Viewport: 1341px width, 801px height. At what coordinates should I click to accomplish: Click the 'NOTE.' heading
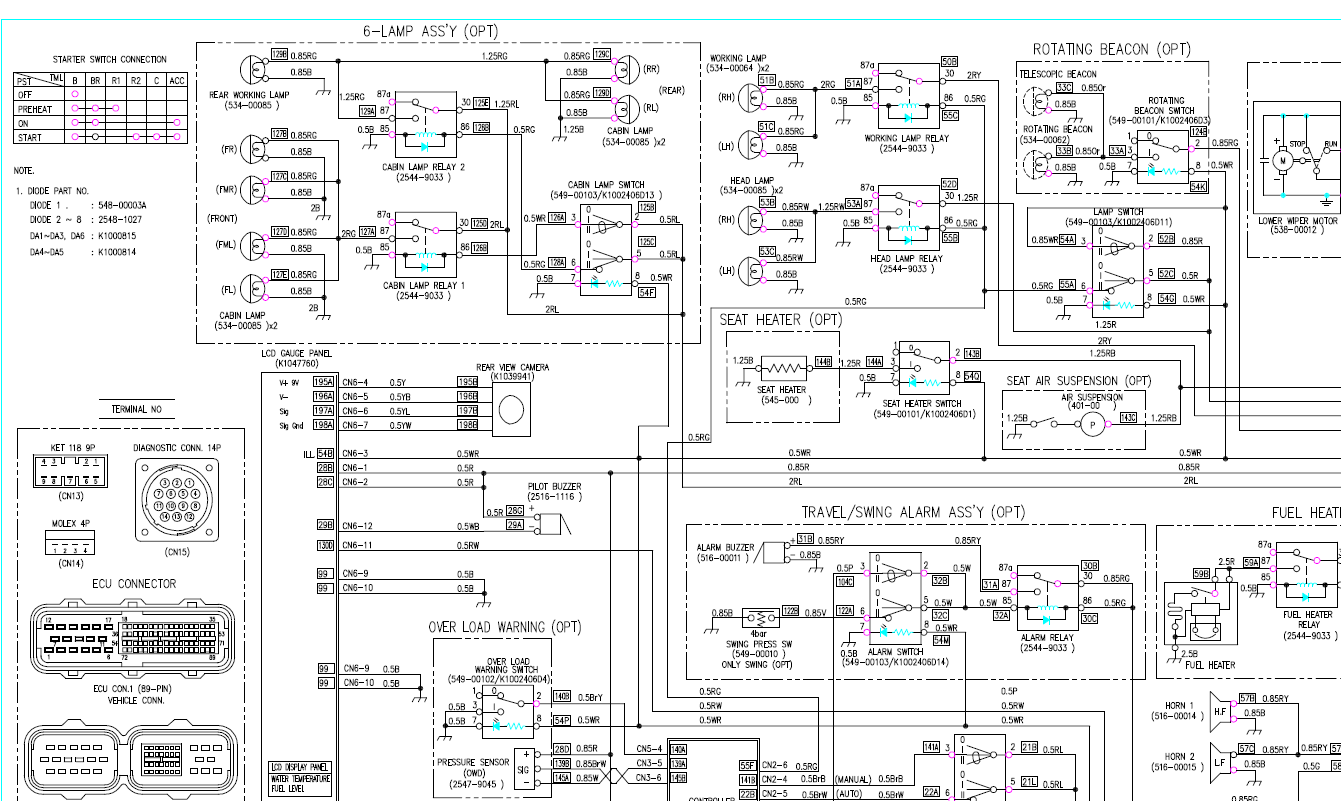click(x=24, y=172)
